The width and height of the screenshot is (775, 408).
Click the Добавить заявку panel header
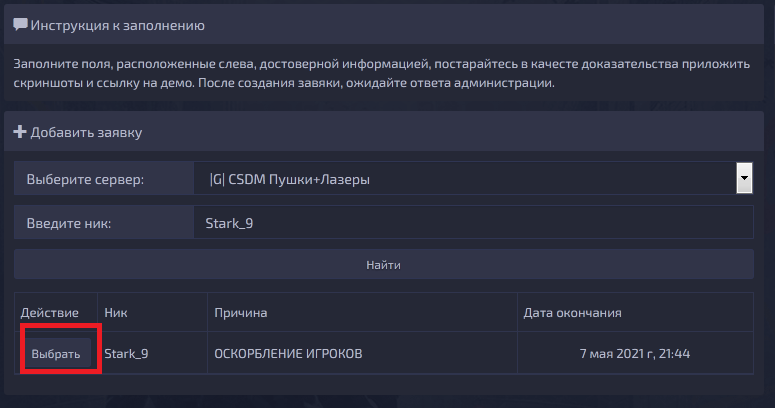pos(384,132)
